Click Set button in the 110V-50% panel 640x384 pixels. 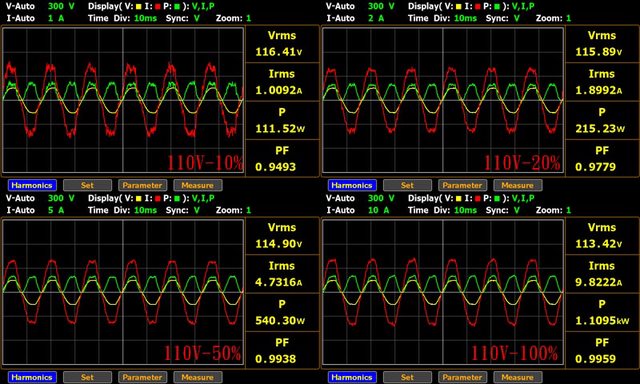pos(87,377)
